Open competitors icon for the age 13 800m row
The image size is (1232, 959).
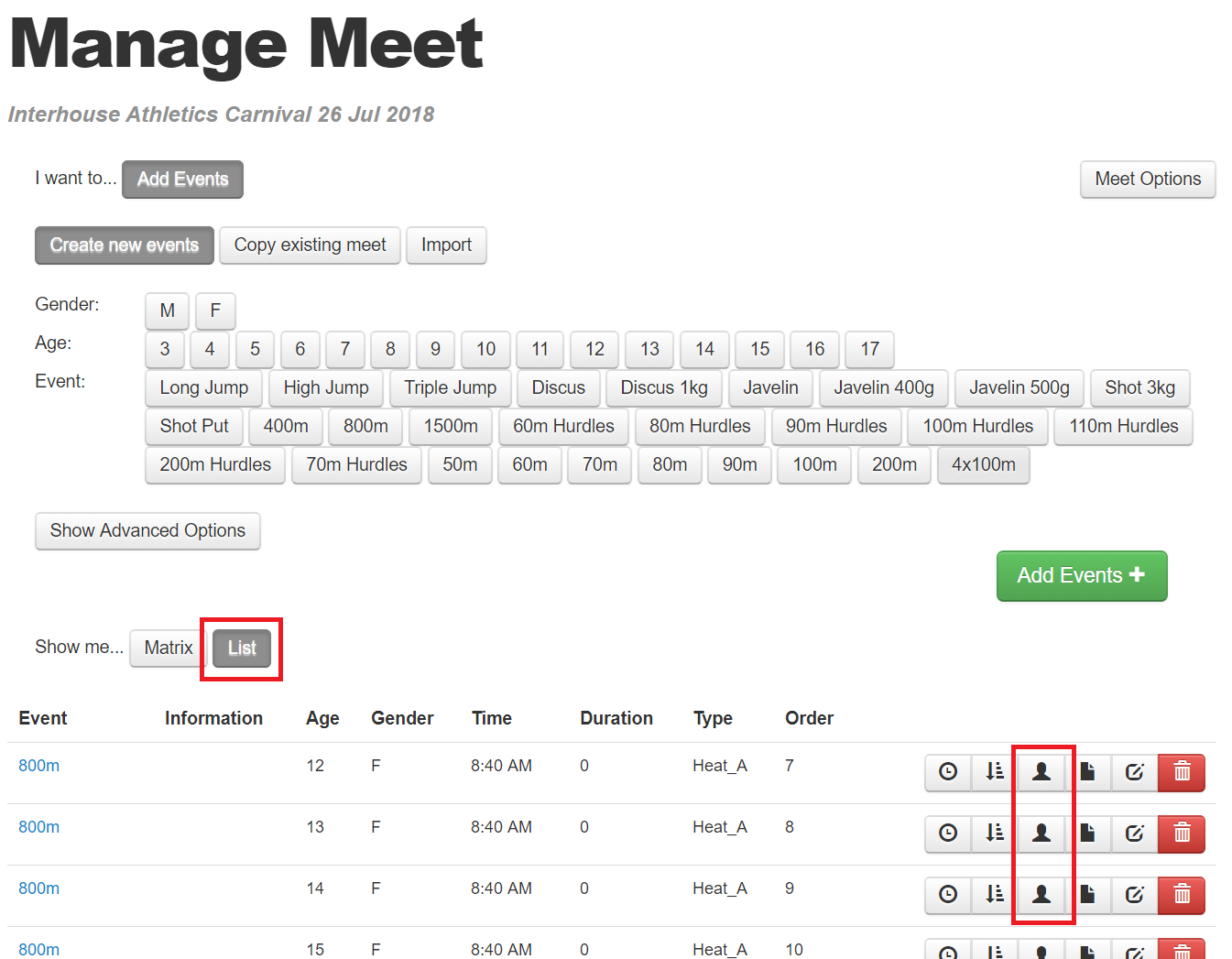tap(1041, 834)
